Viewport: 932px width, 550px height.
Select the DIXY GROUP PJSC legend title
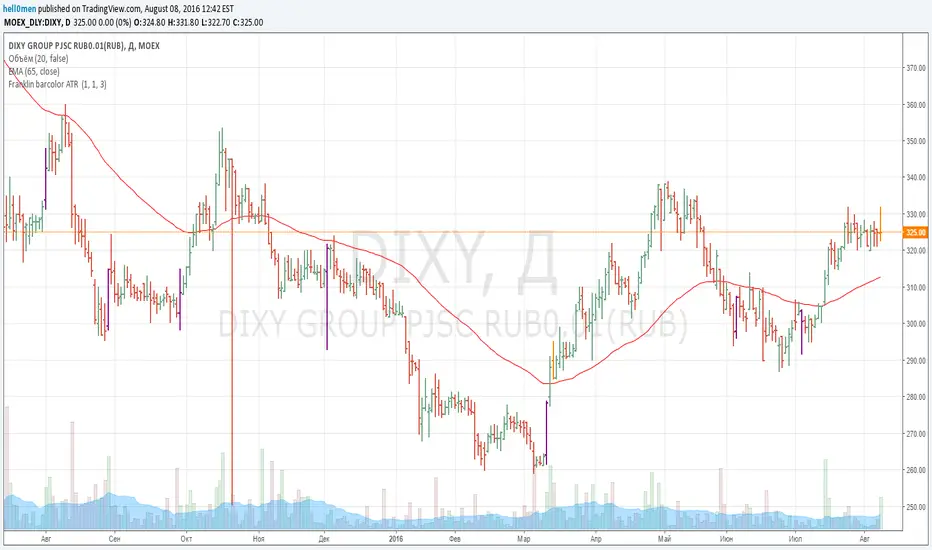click(x=84, y=46)
